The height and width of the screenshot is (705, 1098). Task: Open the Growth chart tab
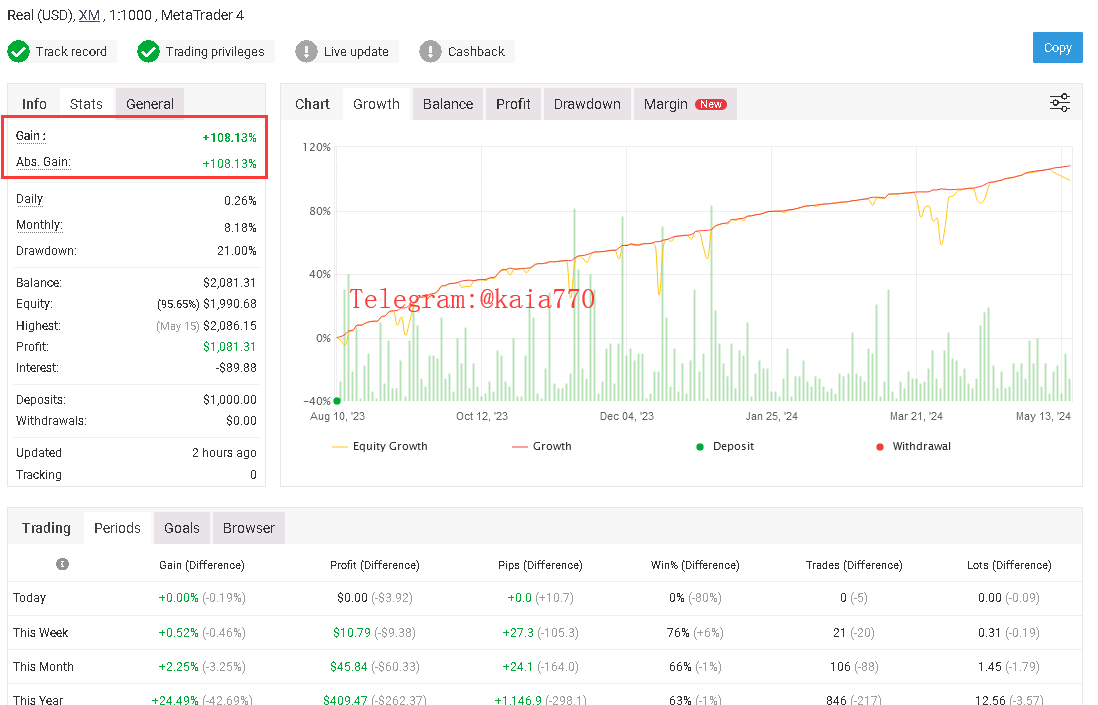376,104
